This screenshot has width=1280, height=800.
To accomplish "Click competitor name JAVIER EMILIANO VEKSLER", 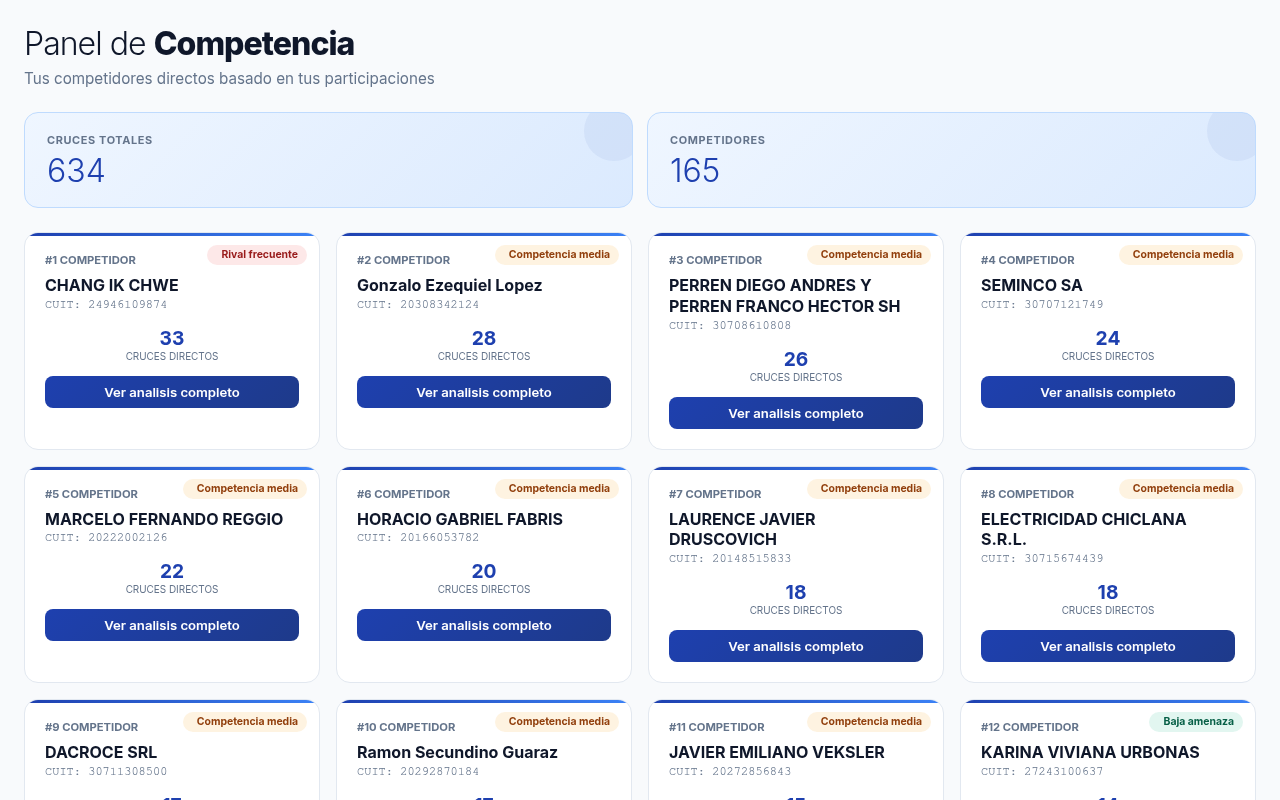I will click(x=776, y=753).
